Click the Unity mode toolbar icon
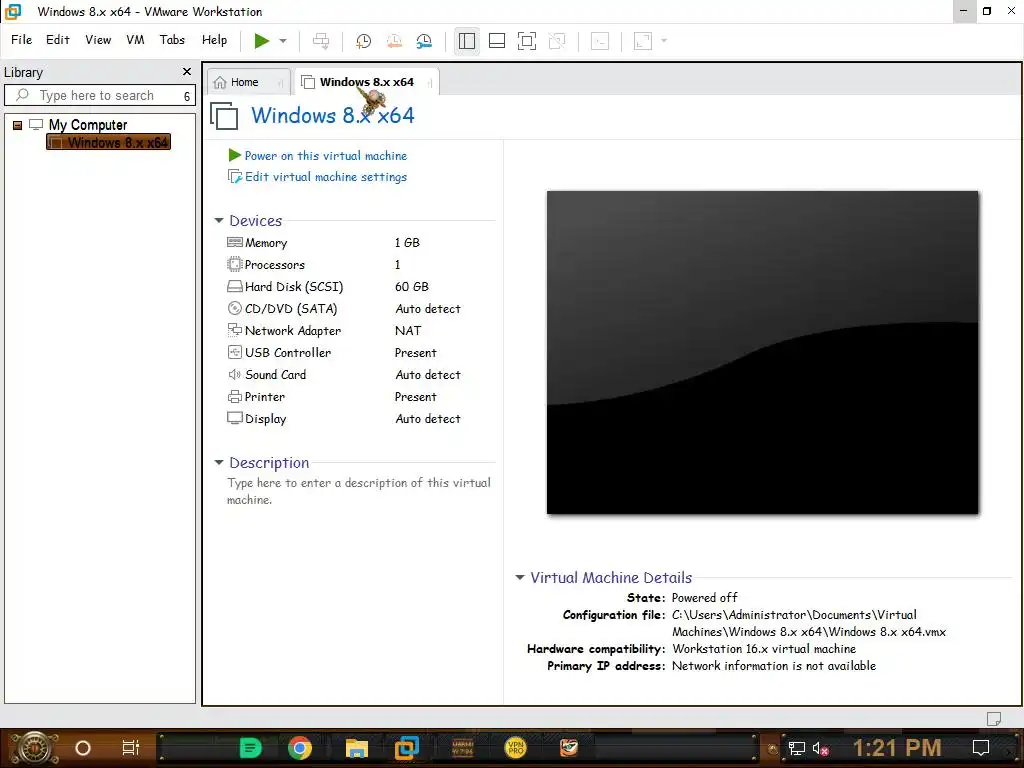The height and width of the screenshot is (768, 1024). pyautogui.click(x=557, y=41)
